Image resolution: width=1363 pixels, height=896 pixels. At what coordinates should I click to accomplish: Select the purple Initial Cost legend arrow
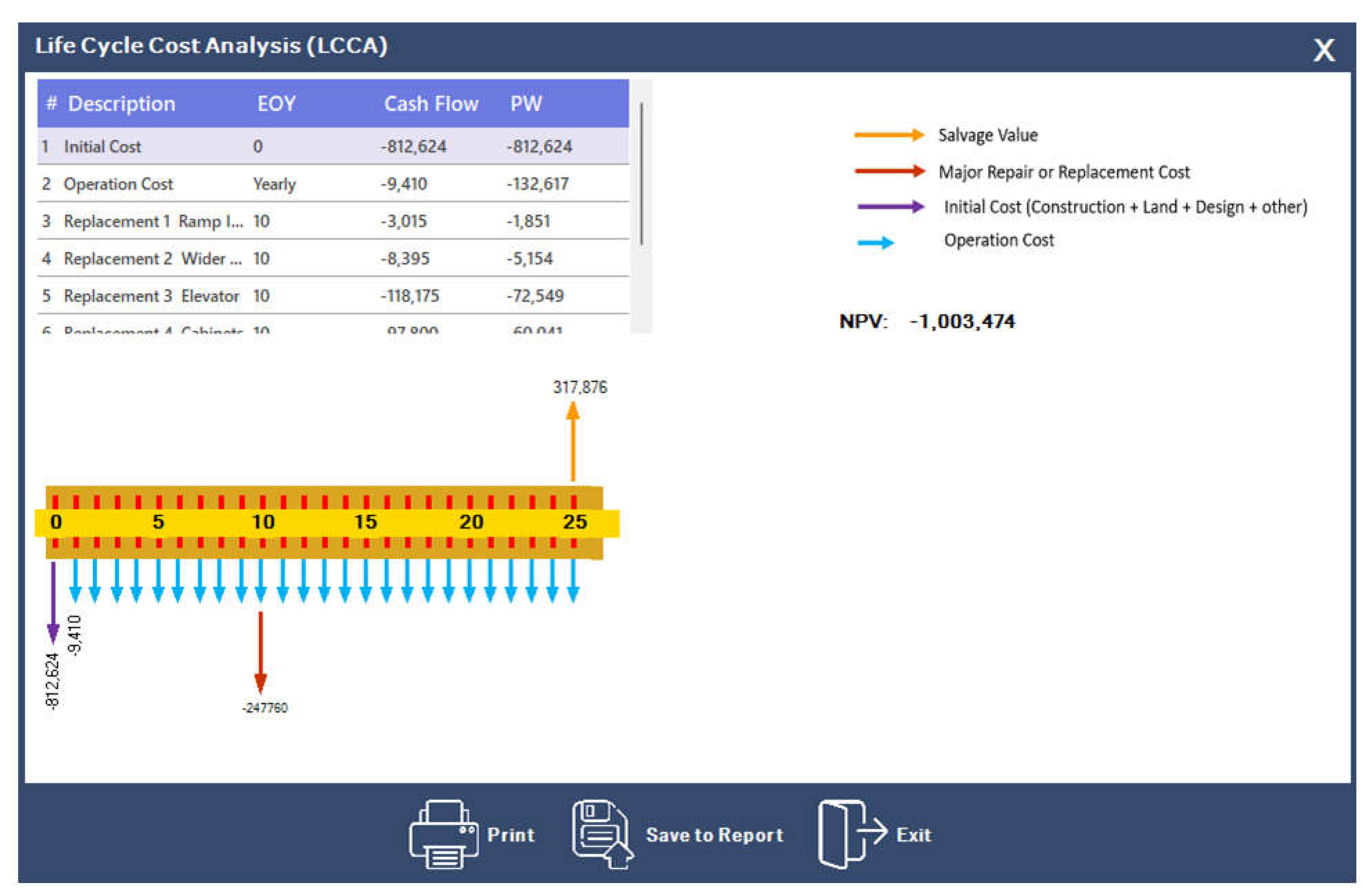click(889, 206)
